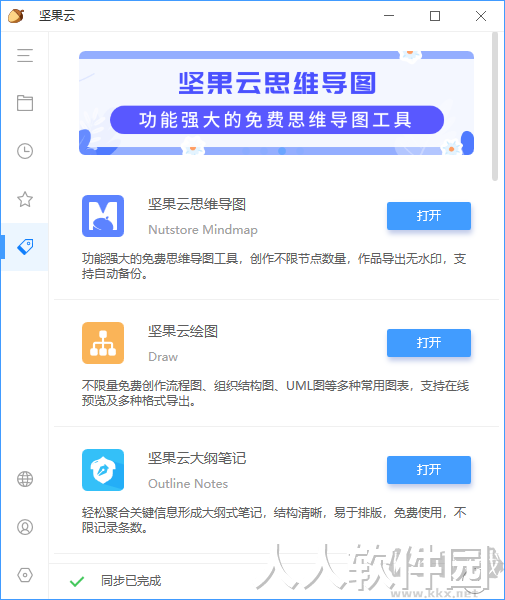
Task: Click the 坚果云绘图 app title
Action: pos(183,331)
